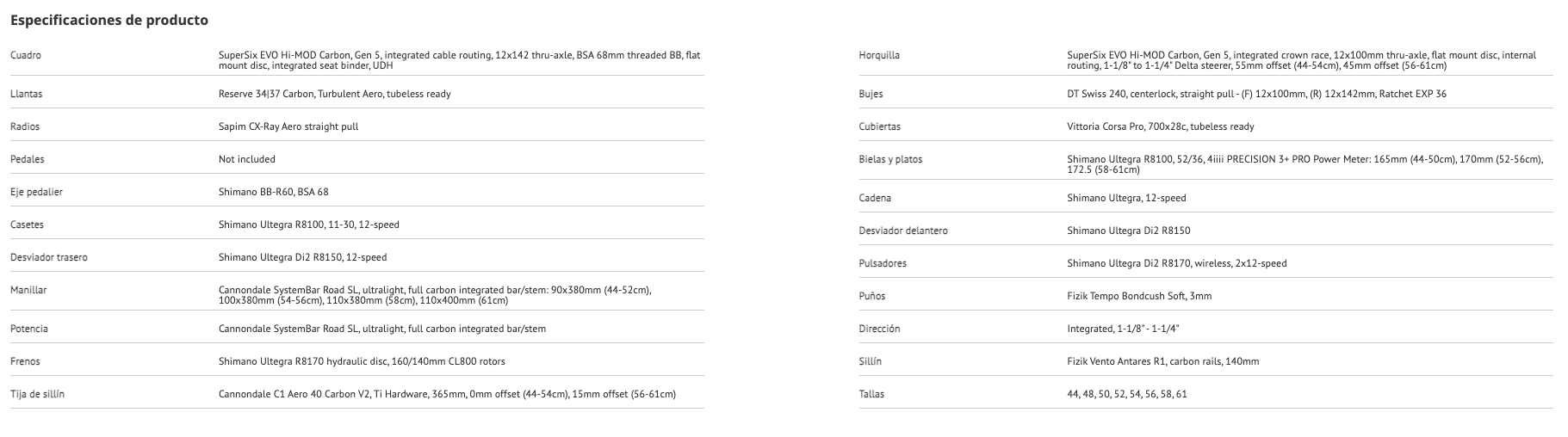Viewport: 1568px width, 437px height.
Task: Select the 'Casetes' row label
Action: coord(27,225)
